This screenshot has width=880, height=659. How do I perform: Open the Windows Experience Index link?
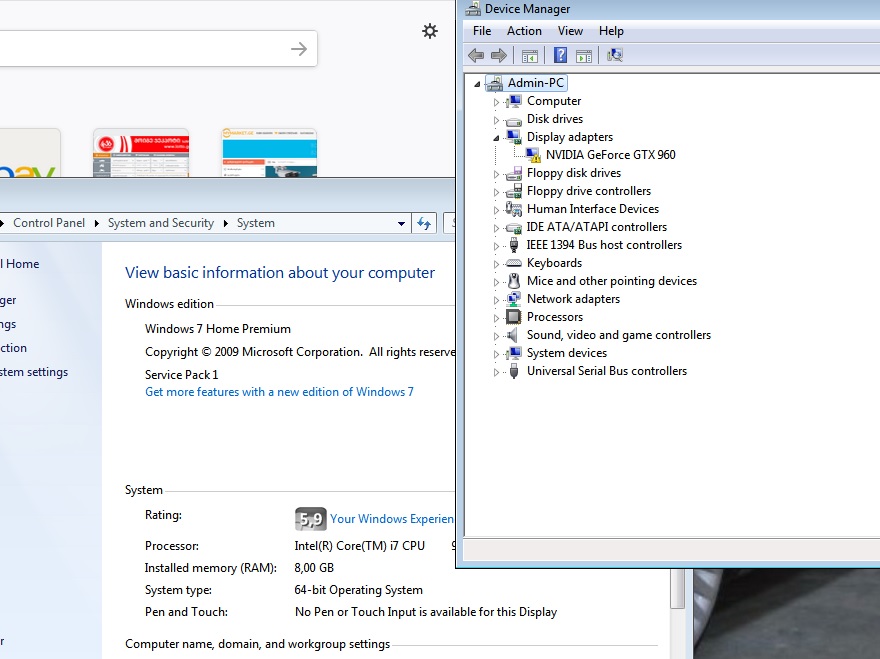[x=391, y=519]
